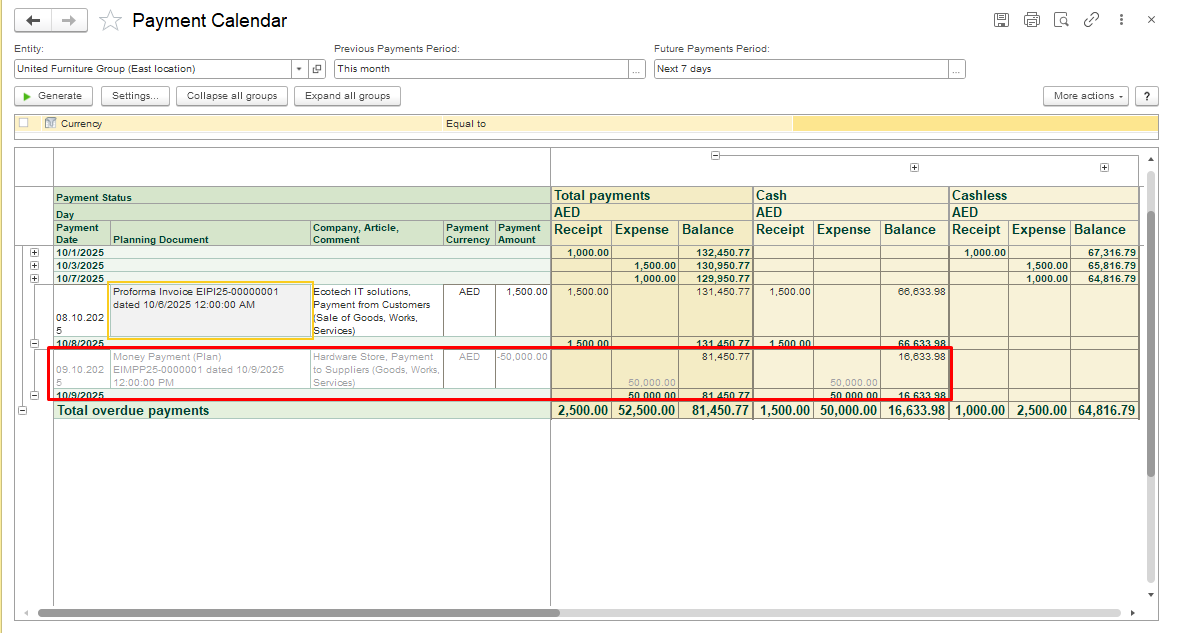Open the three-dot options menu
1178x633 pixels.
pos(1122,20)
